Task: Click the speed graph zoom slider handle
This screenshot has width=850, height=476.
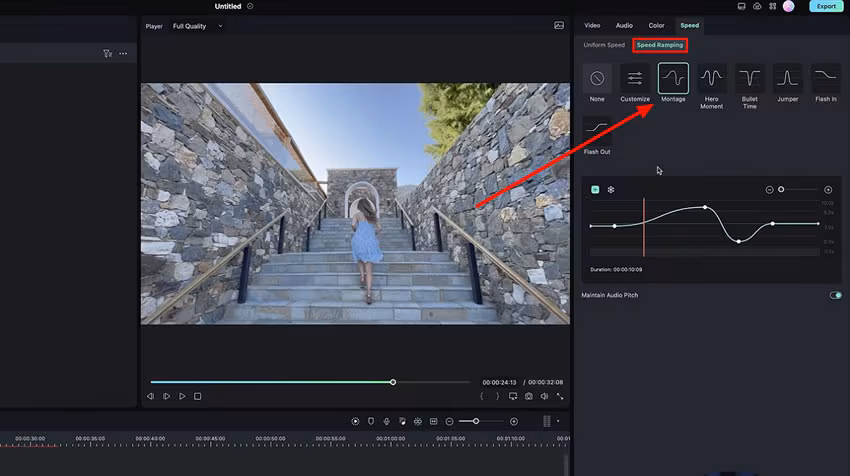Action: [781, 189]
